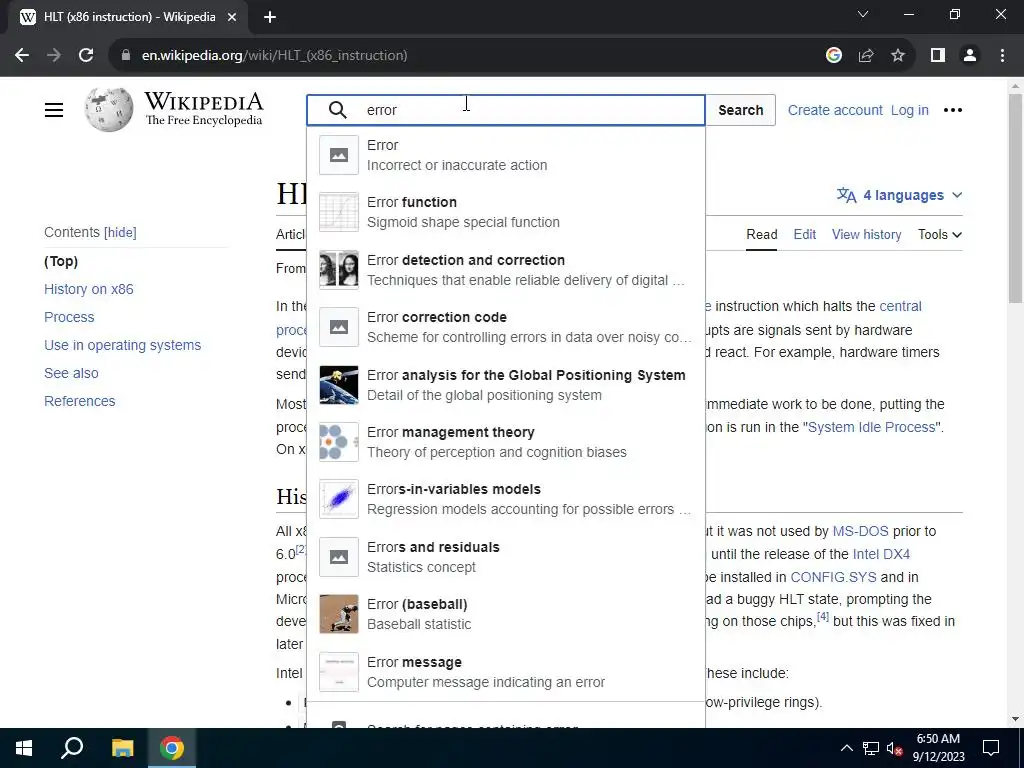Image resolution: width=1024 pixels, height=768 pixels.
Task: Click the Chrome forward arrow
Action: point(54,56)
